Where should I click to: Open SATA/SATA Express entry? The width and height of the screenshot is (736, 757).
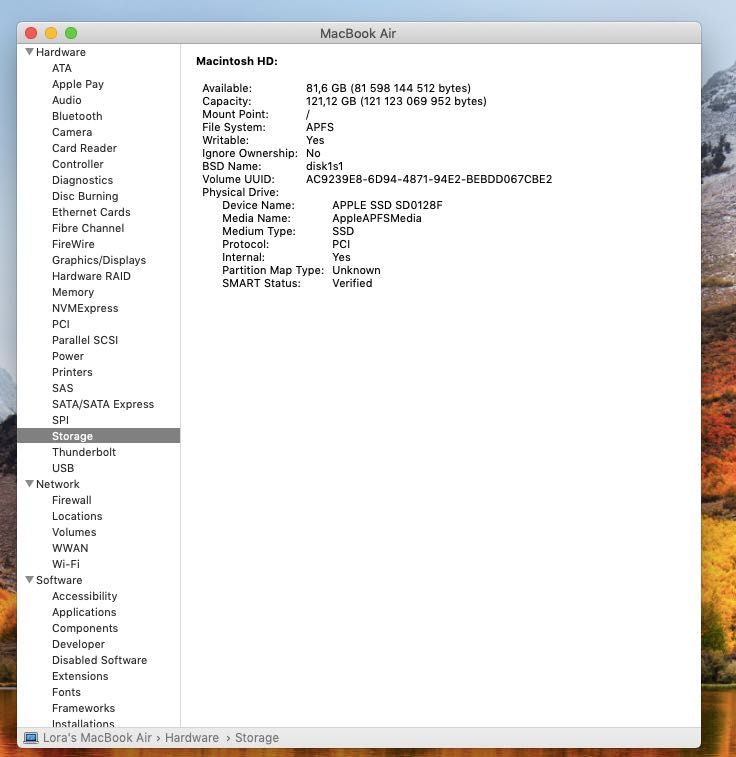click(103, 404)
